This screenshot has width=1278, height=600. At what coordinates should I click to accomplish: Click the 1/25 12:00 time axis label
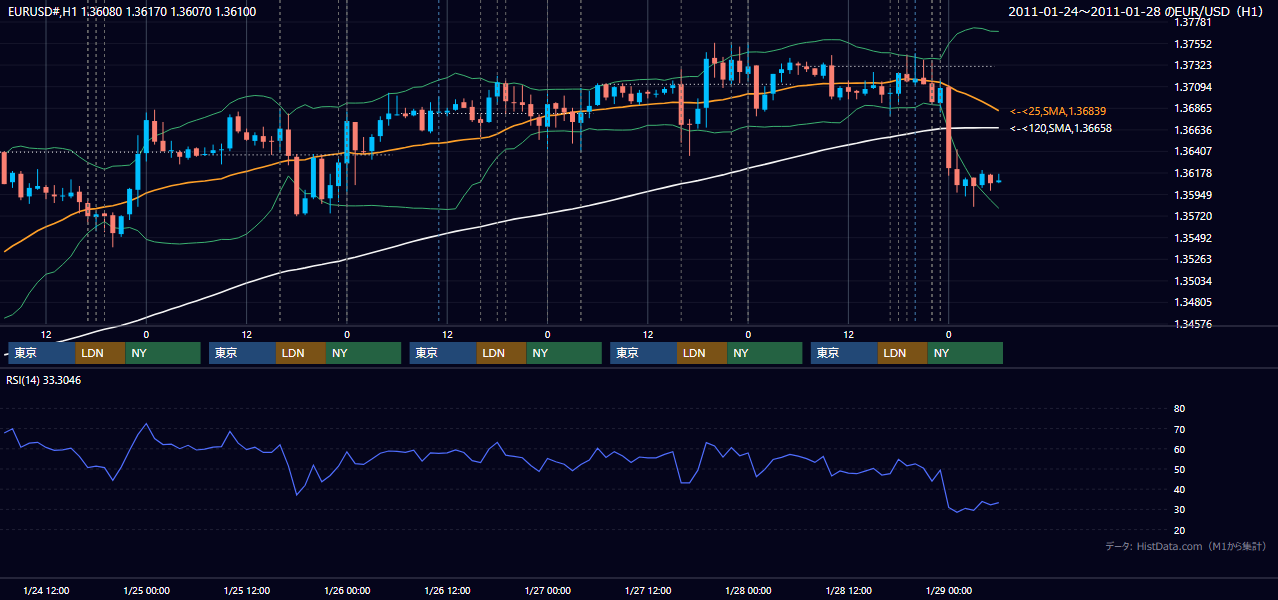(247, 590)
